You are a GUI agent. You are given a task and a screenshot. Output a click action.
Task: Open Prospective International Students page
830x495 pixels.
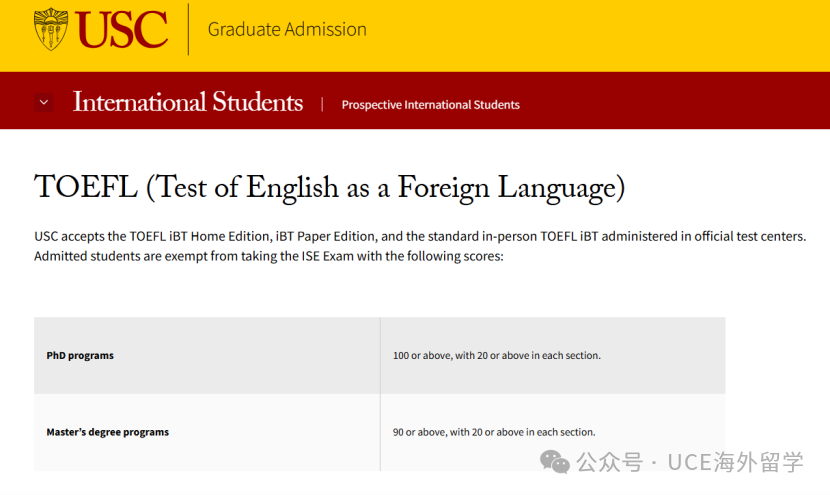tap(430, 105)
